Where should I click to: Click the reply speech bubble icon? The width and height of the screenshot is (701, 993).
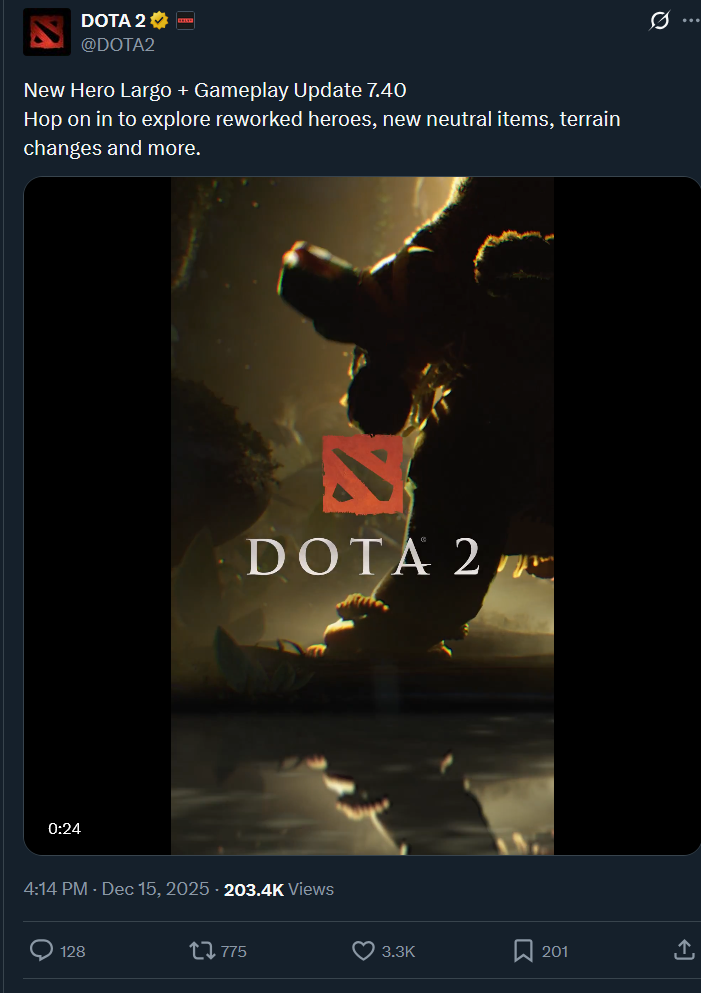(42, 951)
